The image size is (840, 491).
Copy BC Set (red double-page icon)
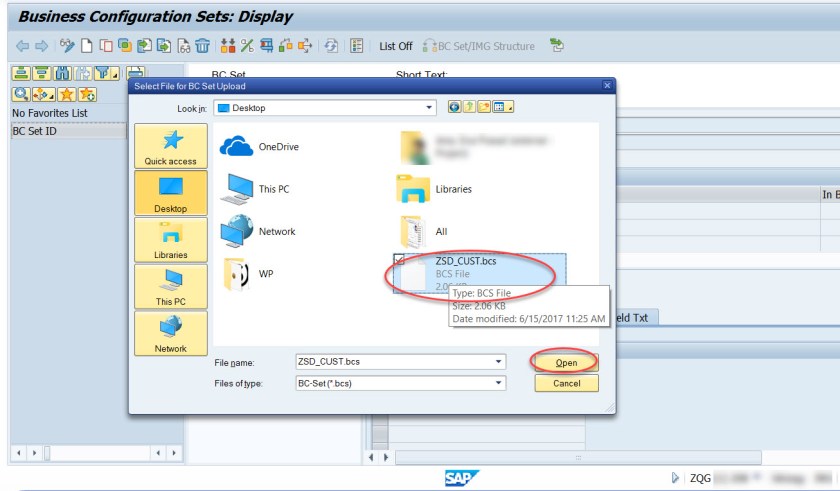click(x=106, y=46)
